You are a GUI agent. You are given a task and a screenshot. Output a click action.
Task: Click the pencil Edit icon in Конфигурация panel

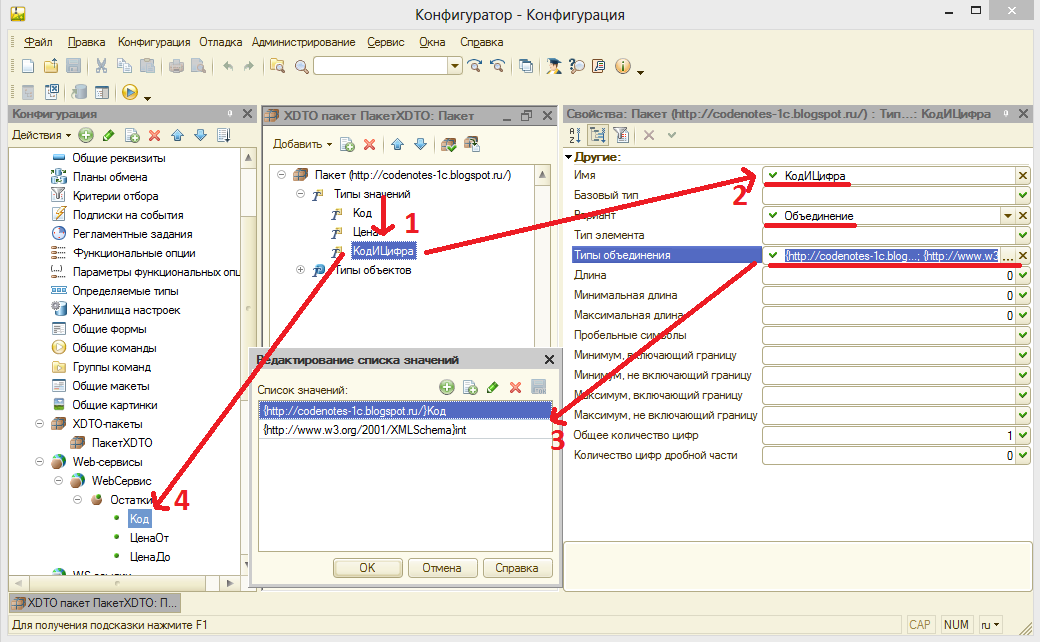[109, 135]
